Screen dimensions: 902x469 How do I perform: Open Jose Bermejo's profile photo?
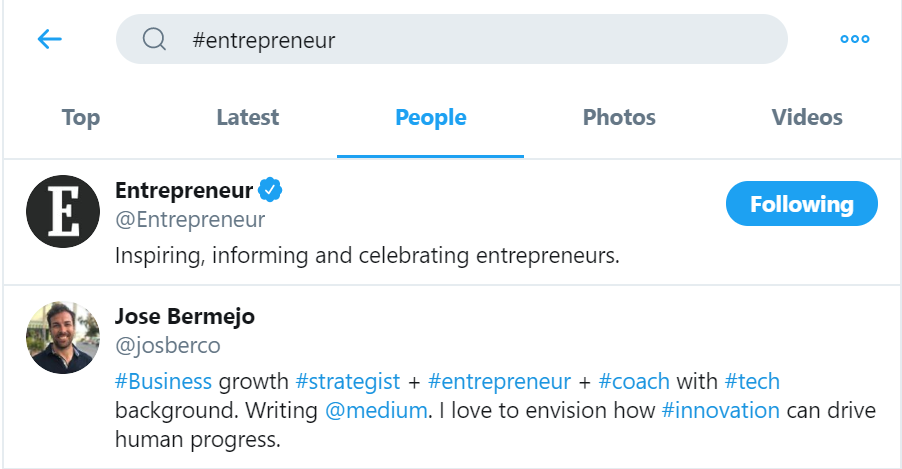pos(63,337)
